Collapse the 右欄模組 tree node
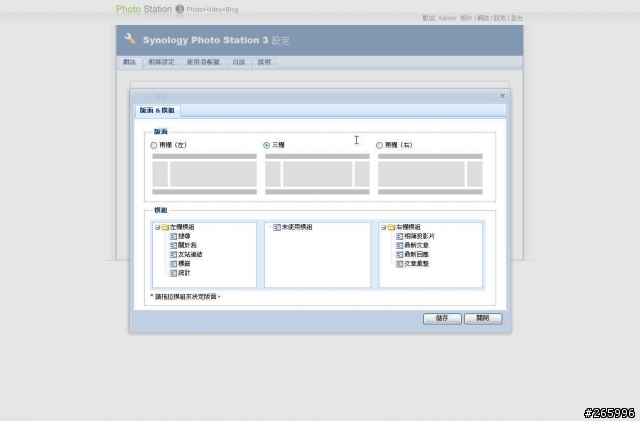Image resolution: width=640 pixels, height=421 pixels. tap(383, 227)
